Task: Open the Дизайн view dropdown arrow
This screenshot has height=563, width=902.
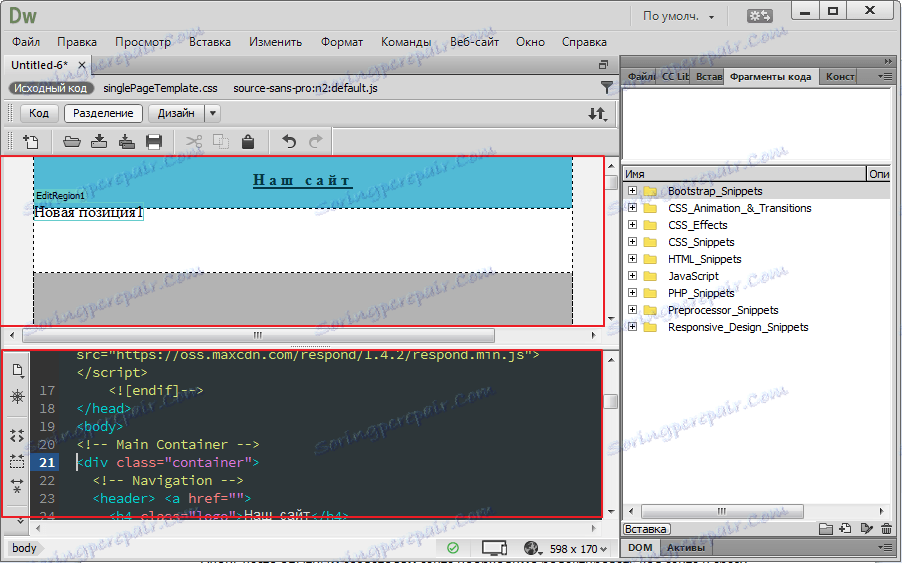Action: coord(213,113)
